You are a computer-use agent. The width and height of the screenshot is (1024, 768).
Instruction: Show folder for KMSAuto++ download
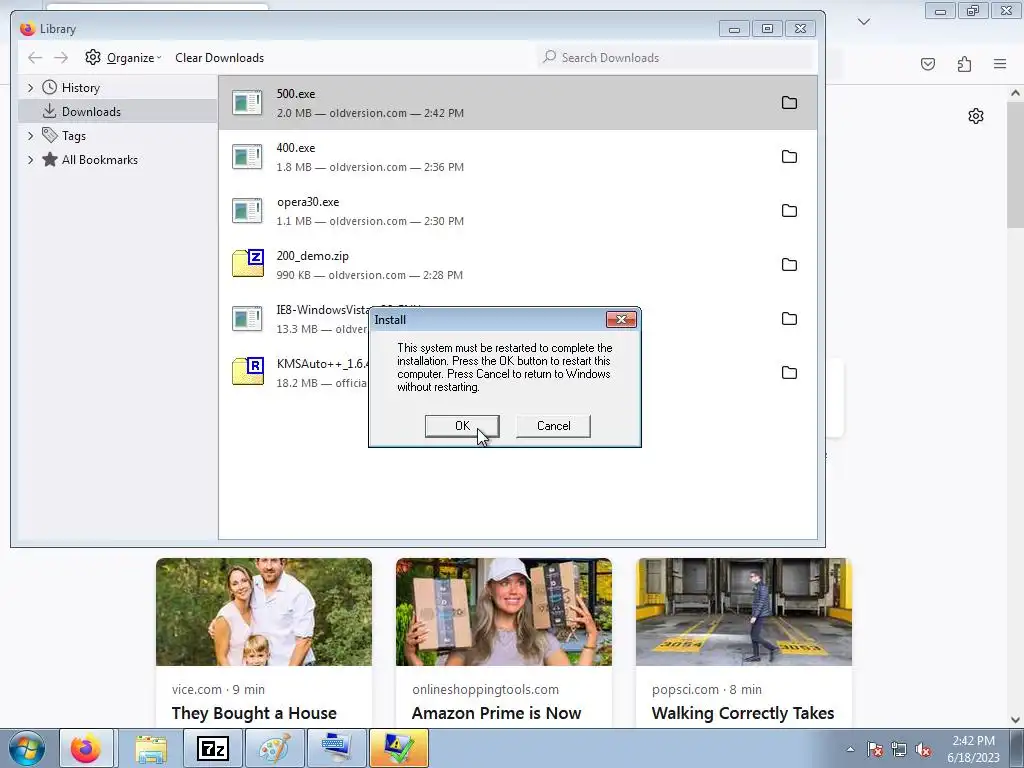(789, 373)
